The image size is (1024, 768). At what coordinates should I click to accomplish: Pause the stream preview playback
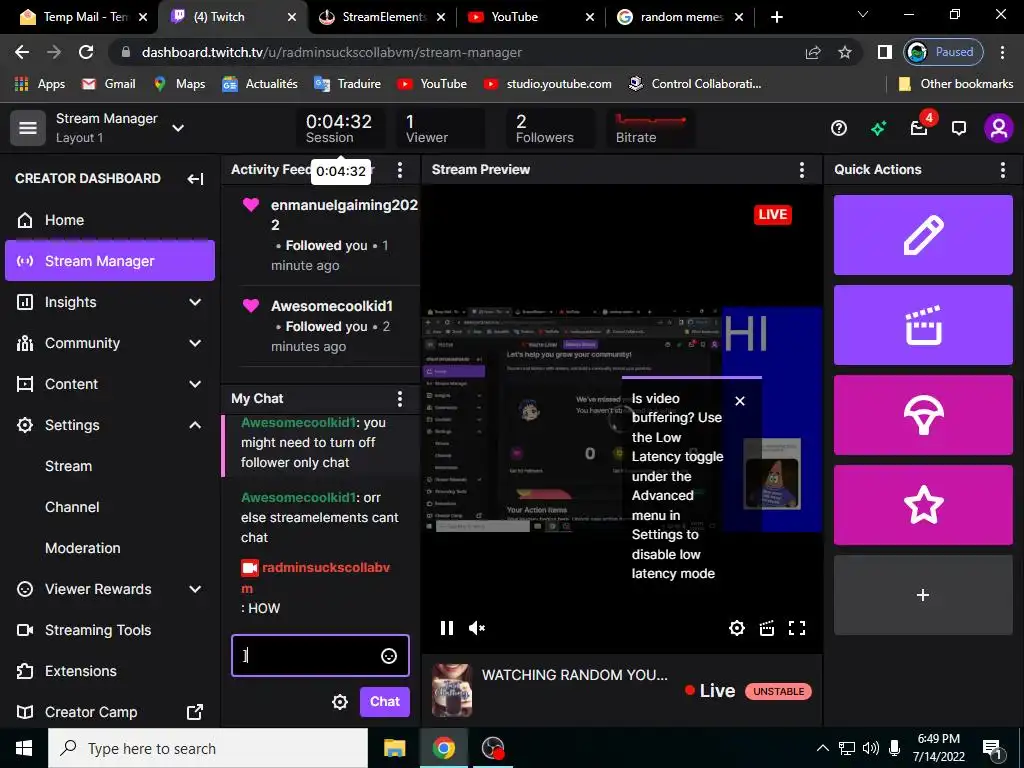[x=447, y=628]
